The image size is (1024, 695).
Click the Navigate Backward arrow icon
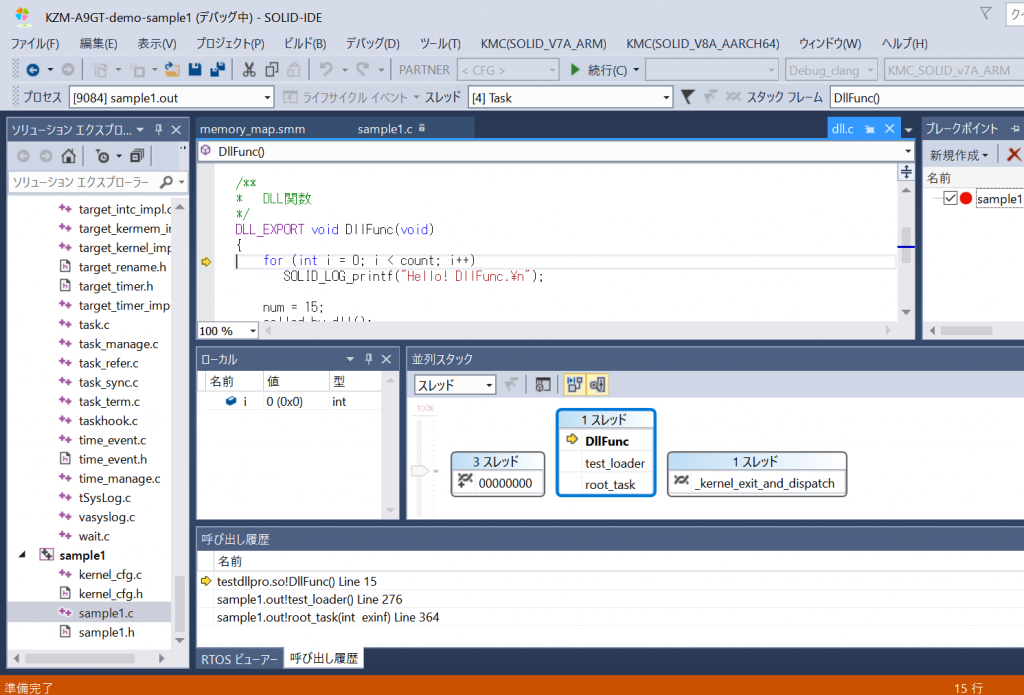tap(32, 69)
